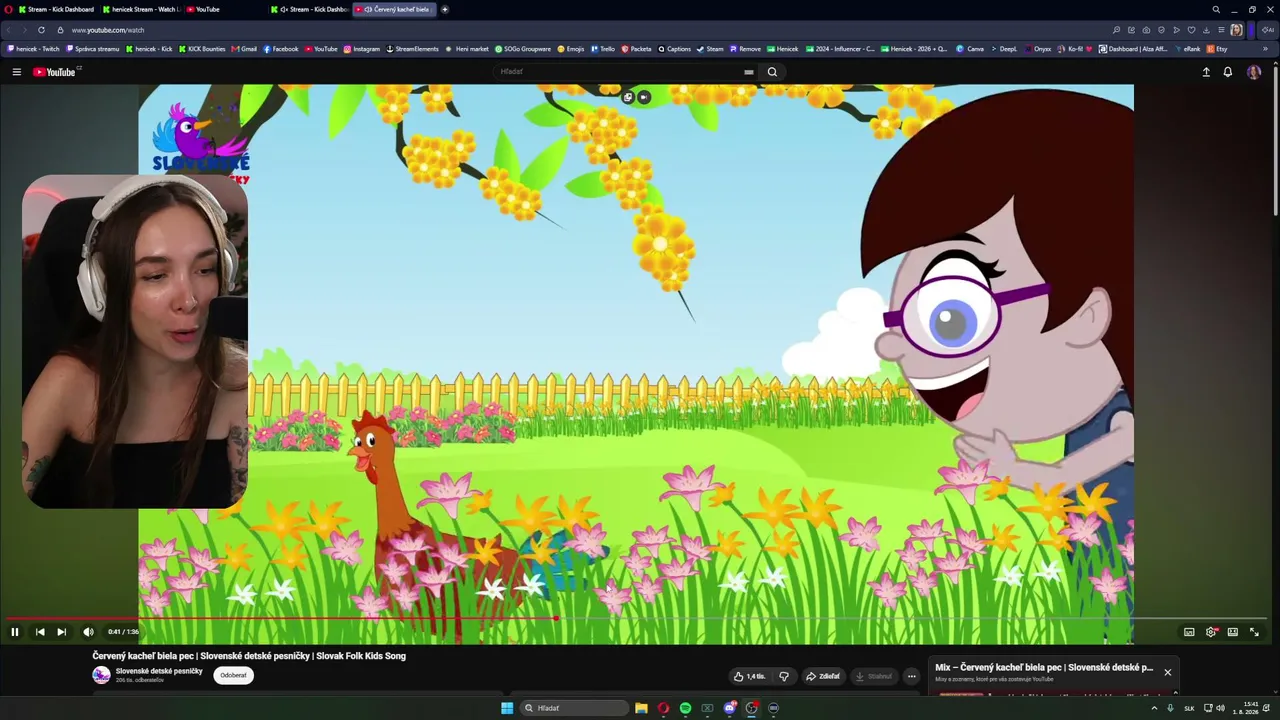Screen dimensions: 1280x720
Task: Open the browser snapshot camera icon
Action: (1146, 30)
